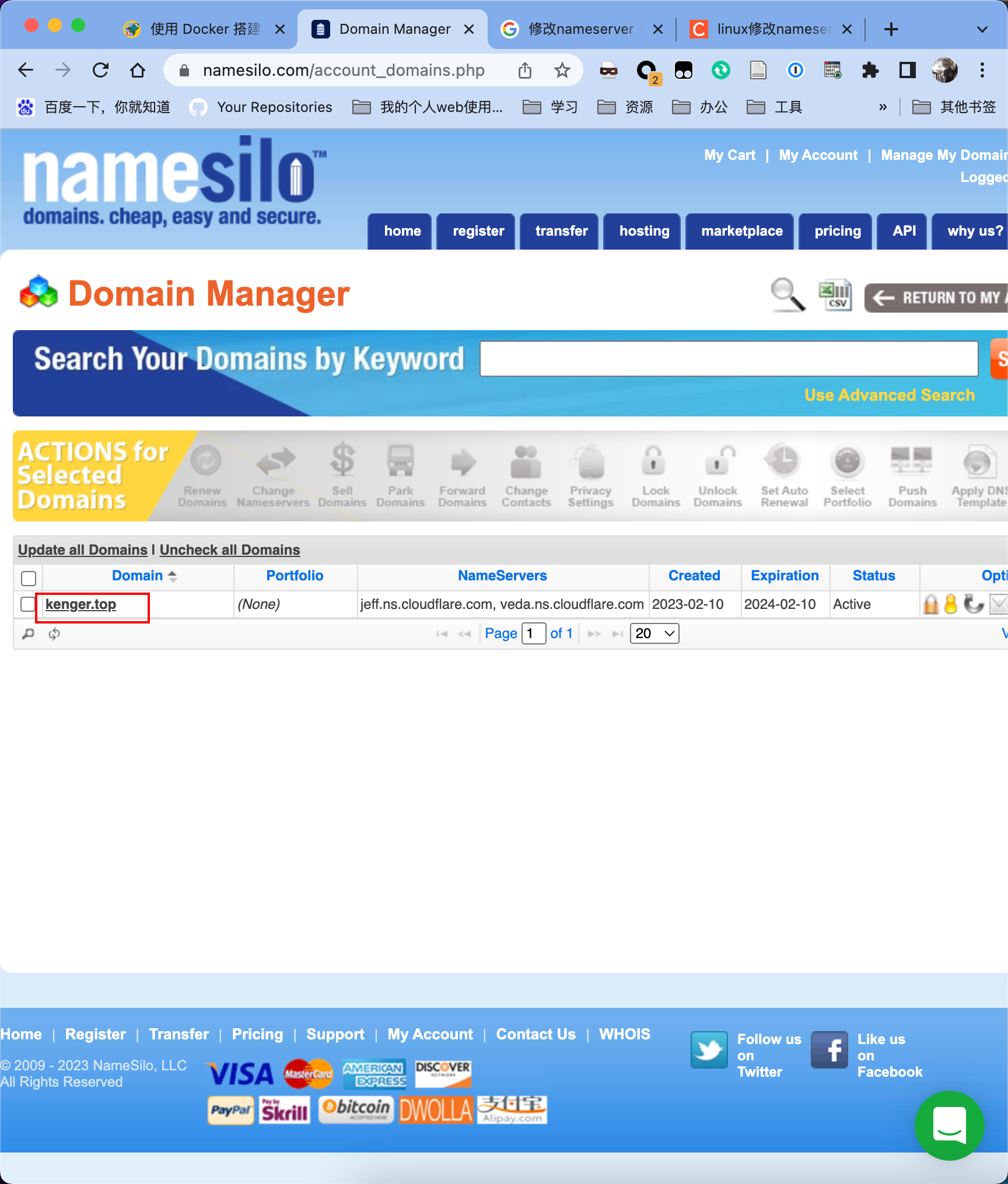The height and width of the screenshot is (1184, 1008).
Task: Click the magnifying glass search icon near CSV
Action: [x=787, y=295]
